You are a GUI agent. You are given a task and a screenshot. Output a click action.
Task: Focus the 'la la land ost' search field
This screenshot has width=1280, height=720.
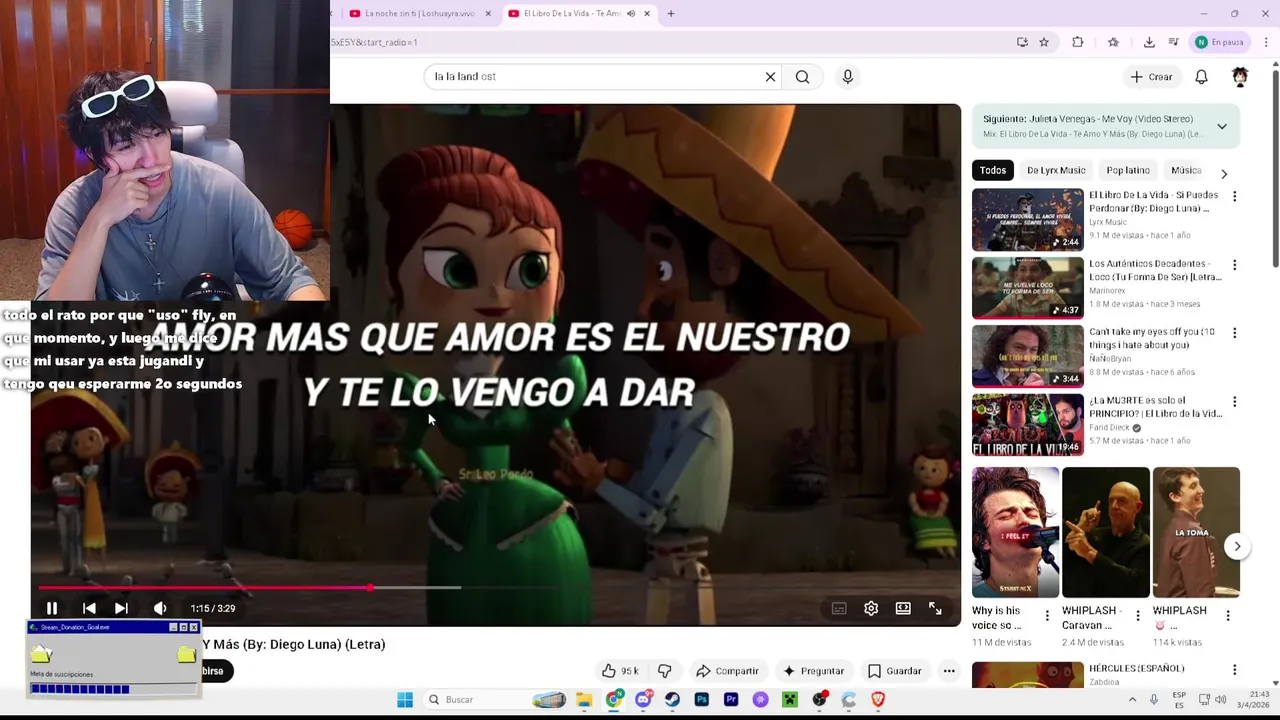click(x=595, y=77)
